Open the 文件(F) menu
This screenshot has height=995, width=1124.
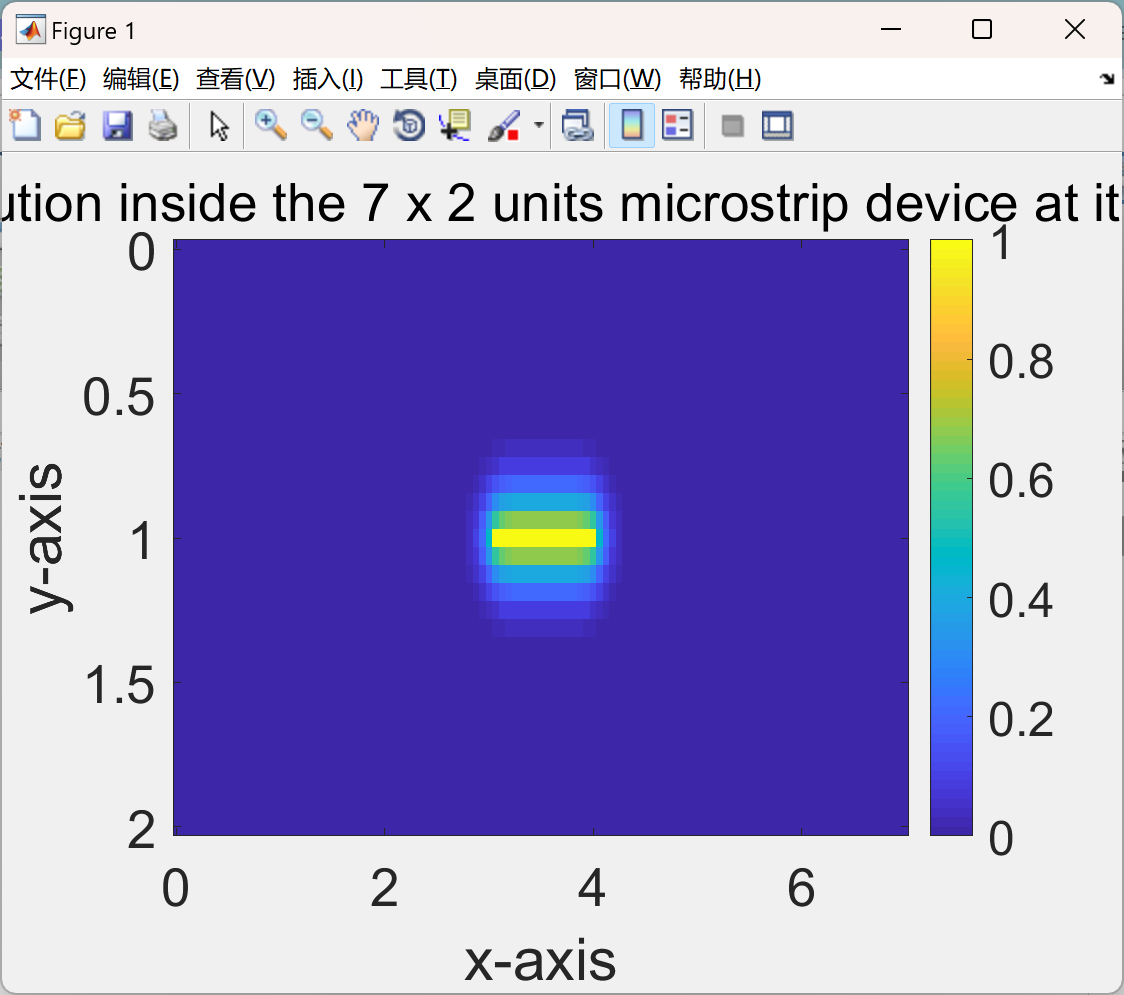pos(48,79)
